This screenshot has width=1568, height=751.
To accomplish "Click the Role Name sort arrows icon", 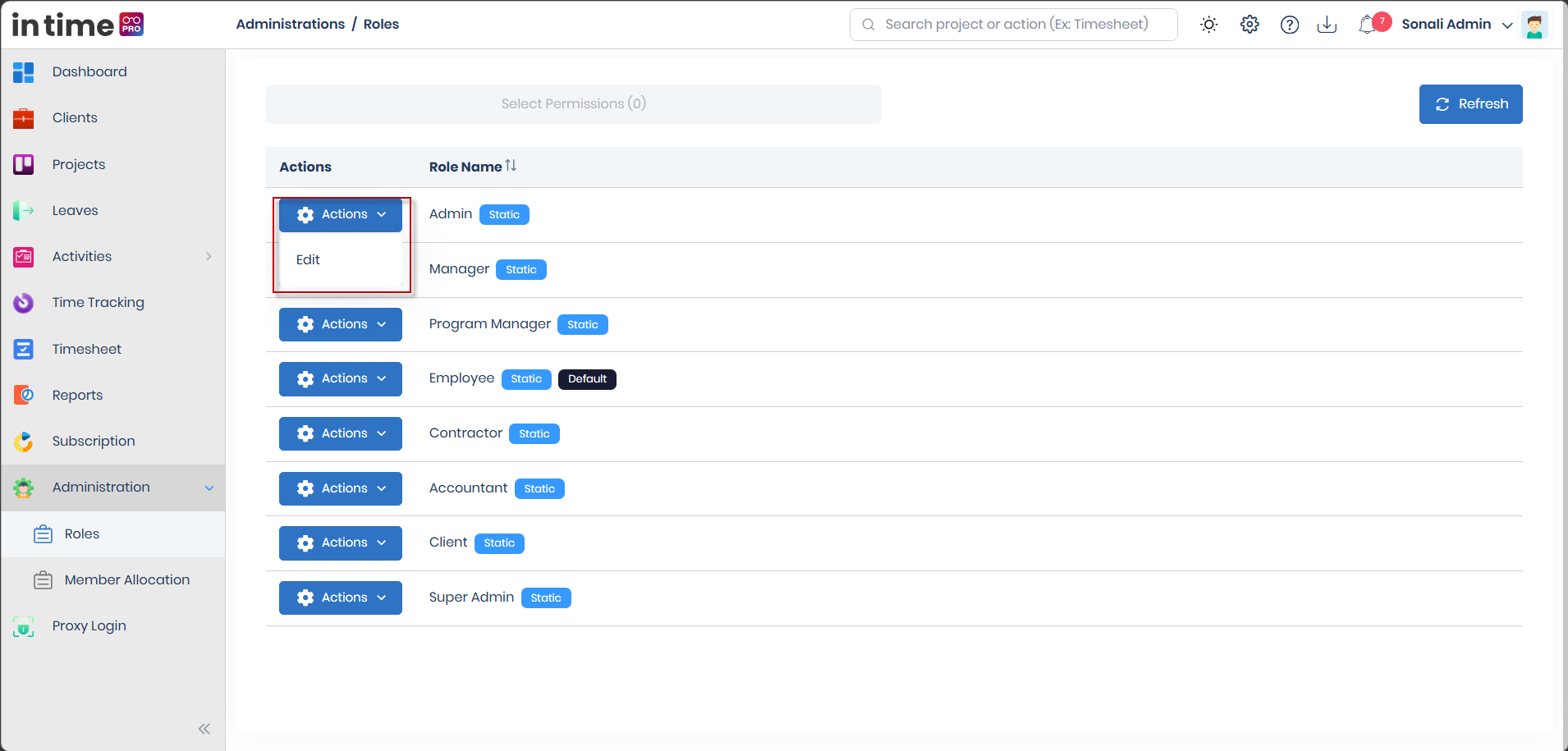I will (511, 166).
